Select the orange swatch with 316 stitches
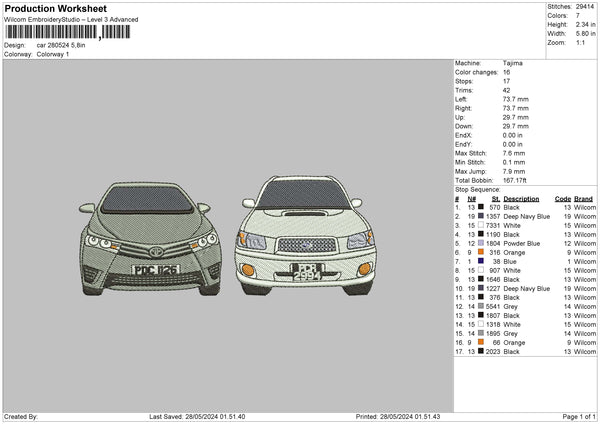The height and width of the screenshot is (424, 600). click(x=481, y=252)
